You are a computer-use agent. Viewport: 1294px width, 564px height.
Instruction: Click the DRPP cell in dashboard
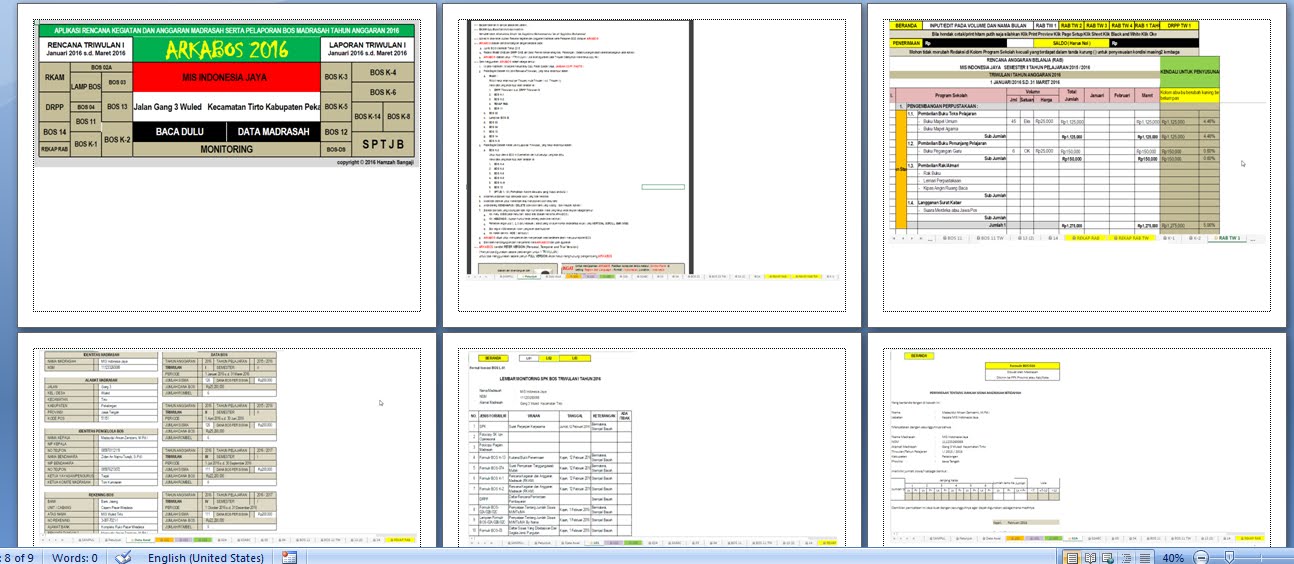pos(55,107)
